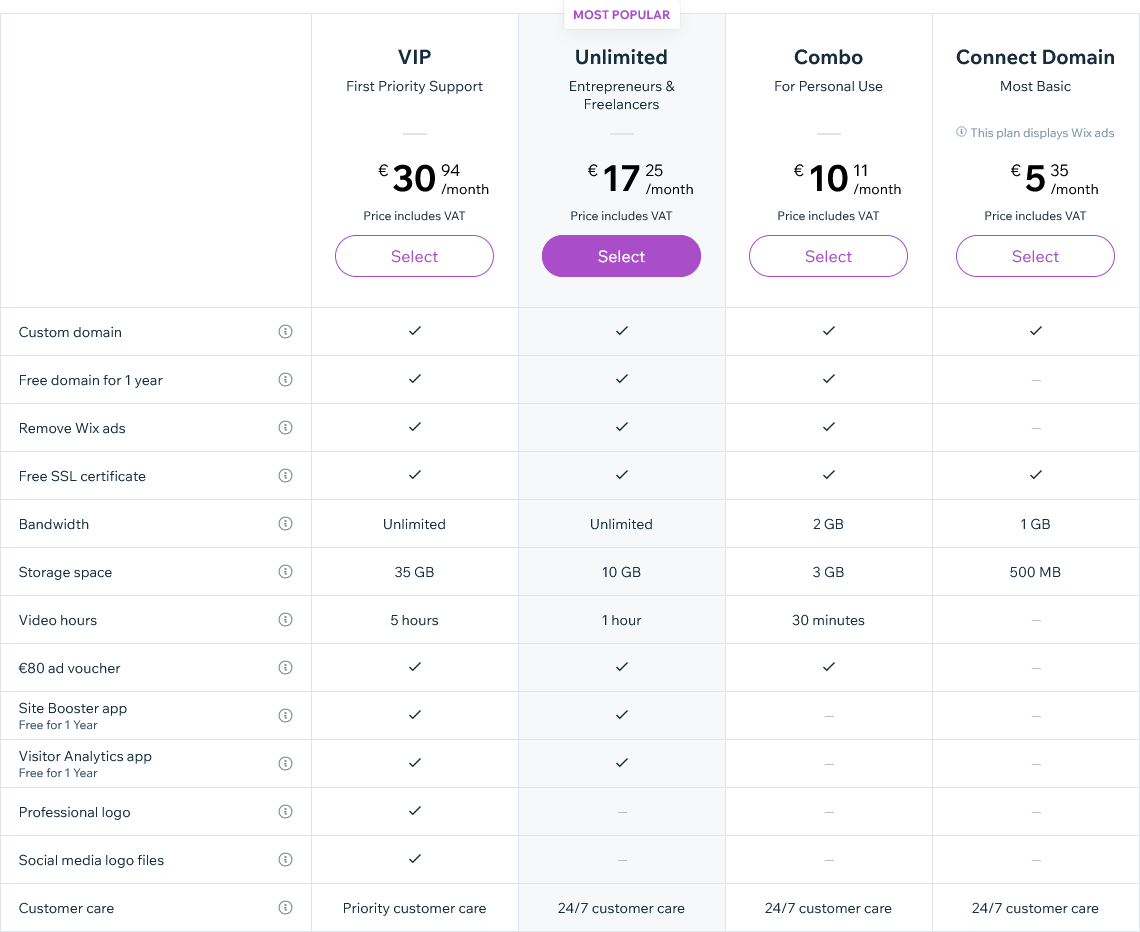Select the VIP plan
The height and width of the screenshot is (932, 1140).
pyautogui.click(x=414, y=256)
